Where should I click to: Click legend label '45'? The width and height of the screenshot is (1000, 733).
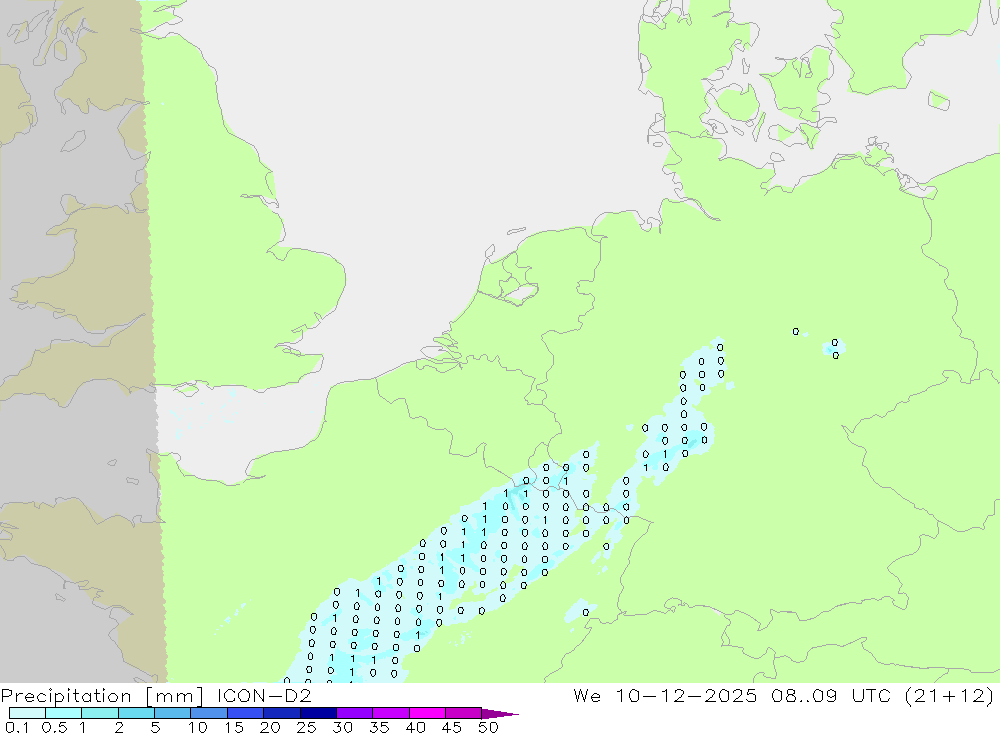point(452,727)
